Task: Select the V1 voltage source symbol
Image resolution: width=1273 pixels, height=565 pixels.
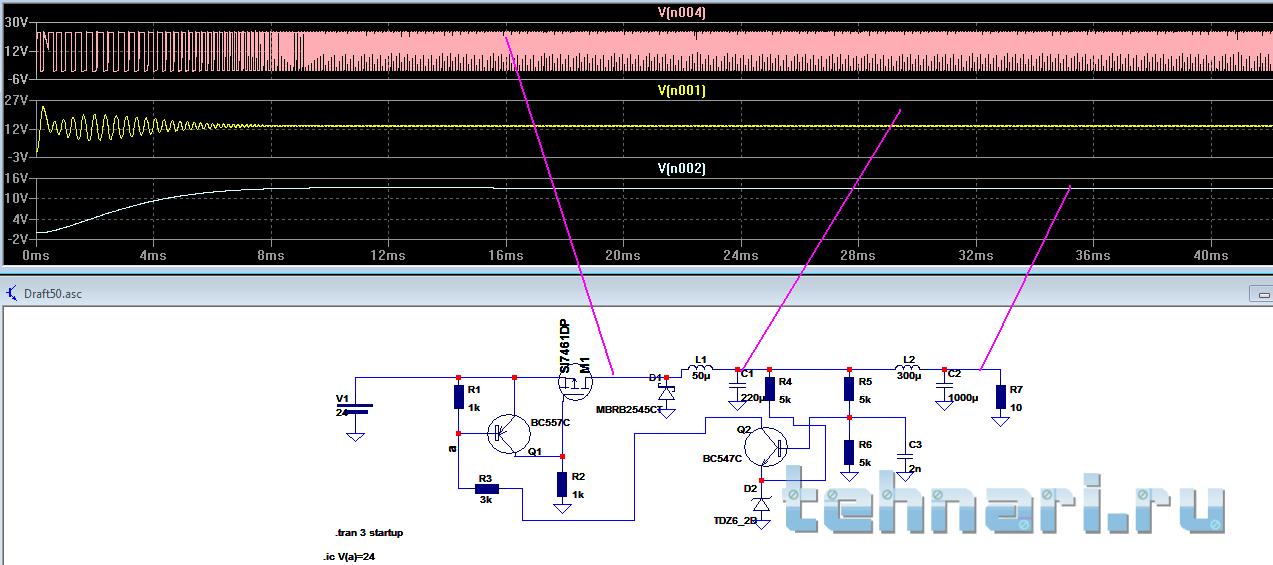Action: pos(355,410)
